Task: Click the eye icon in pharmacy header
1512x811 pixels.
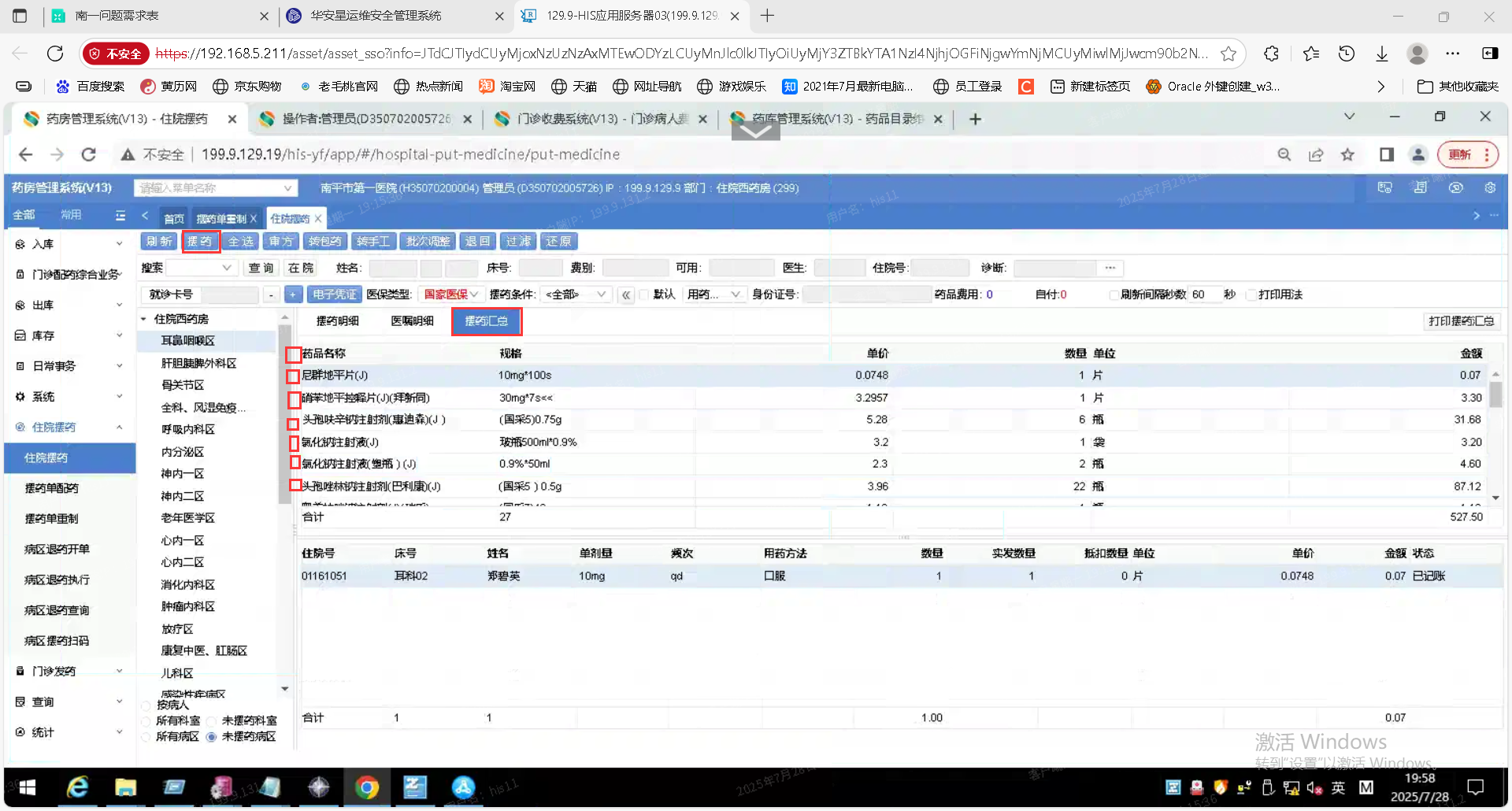Action: [1456, 187]
